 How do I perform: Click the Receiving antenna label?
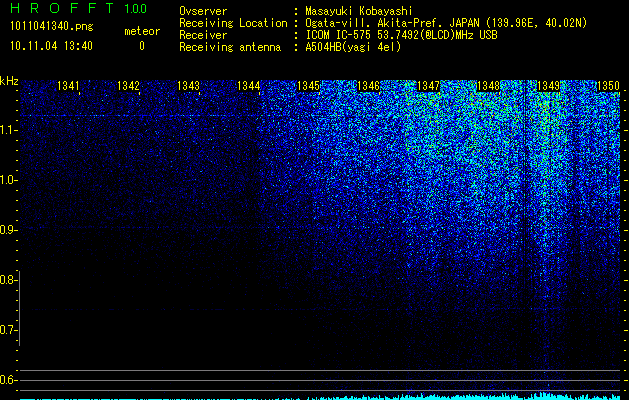[x=230, y=47]
